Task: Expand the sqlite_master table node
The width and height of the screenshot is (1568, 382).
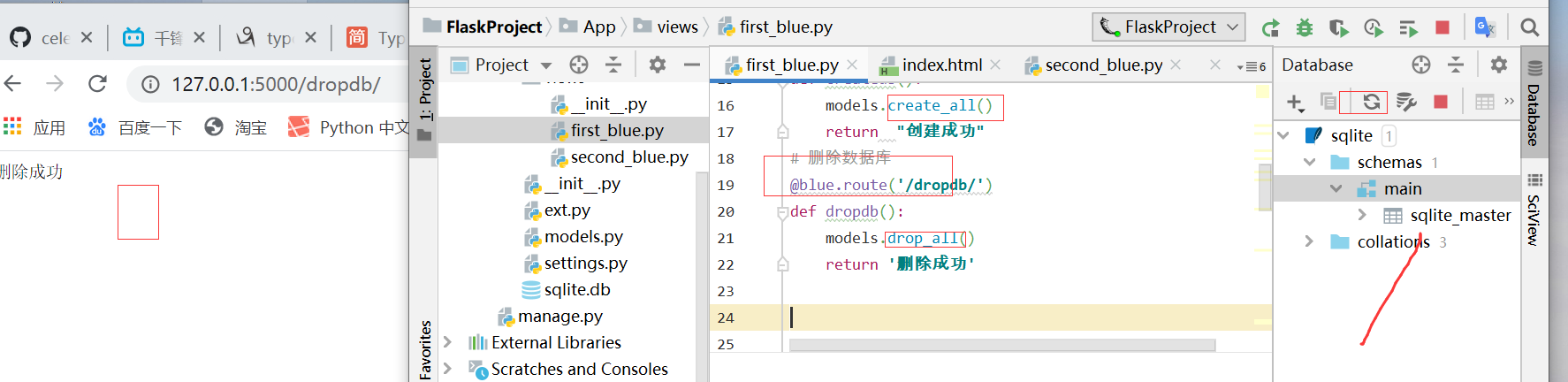Action: coord(1362,215)
